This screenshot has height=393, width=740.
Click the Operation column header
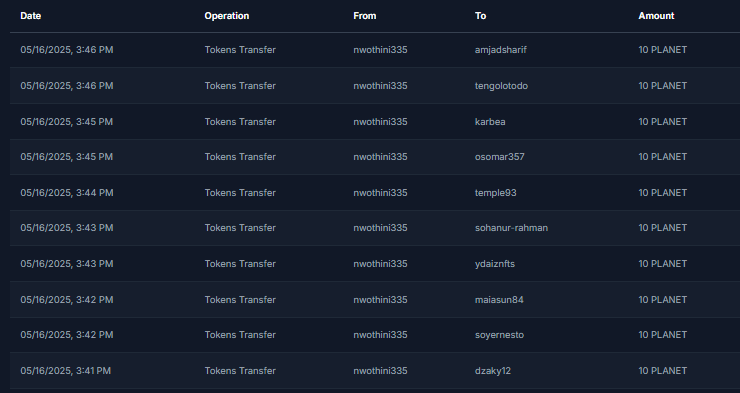click(227, 16)
